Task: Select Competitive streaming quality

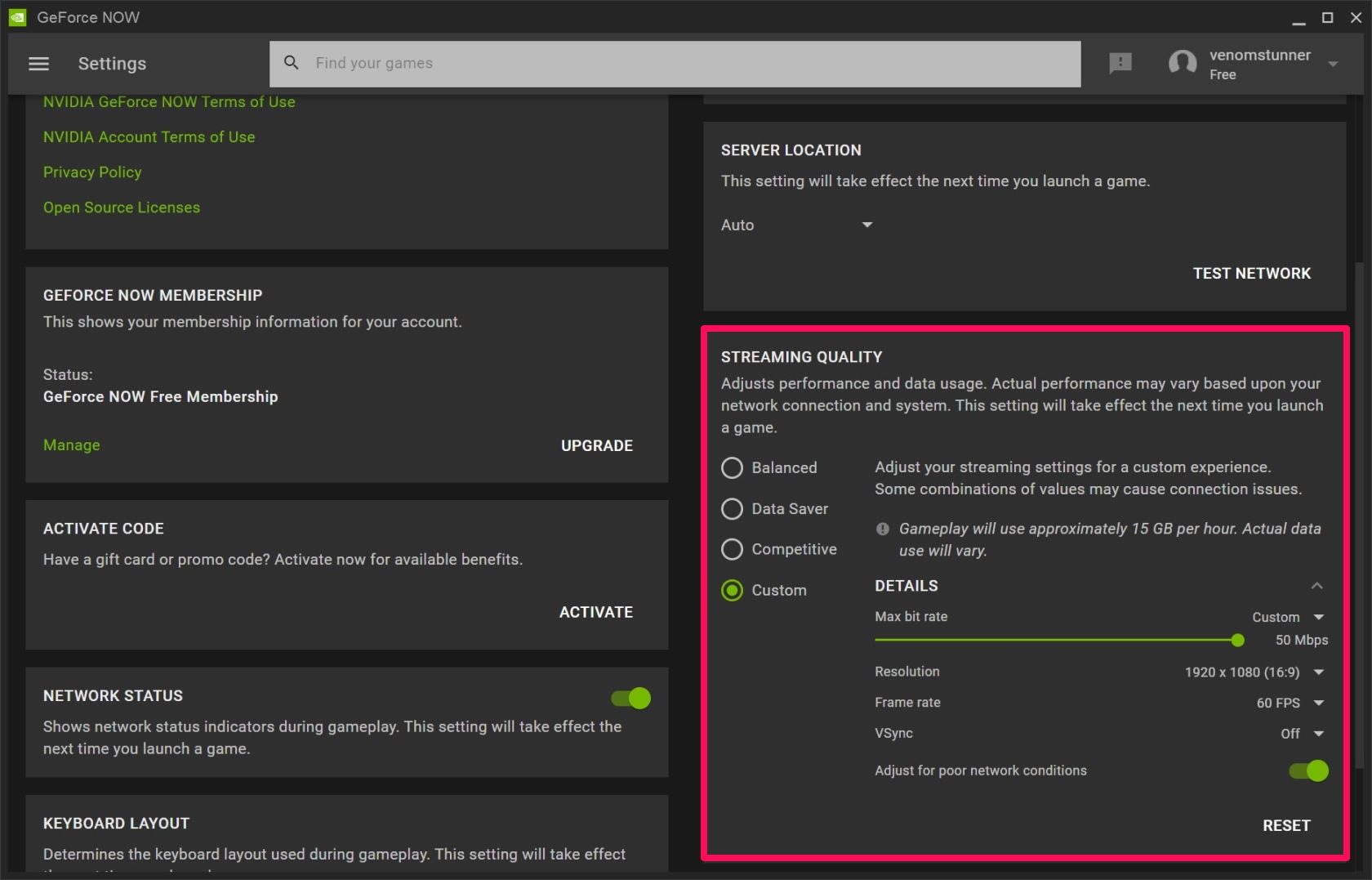Action: click(732, 549)
